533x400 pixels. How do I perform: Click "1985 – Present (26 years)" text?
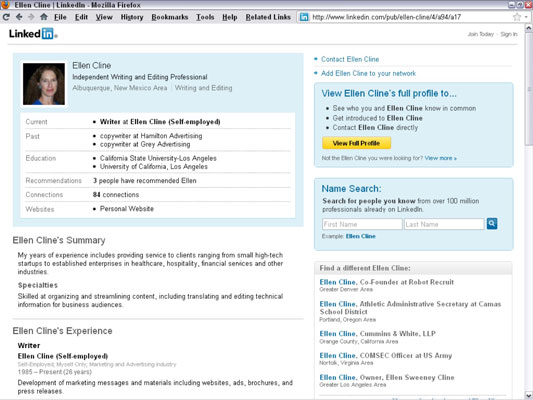(x=55, y=372)
